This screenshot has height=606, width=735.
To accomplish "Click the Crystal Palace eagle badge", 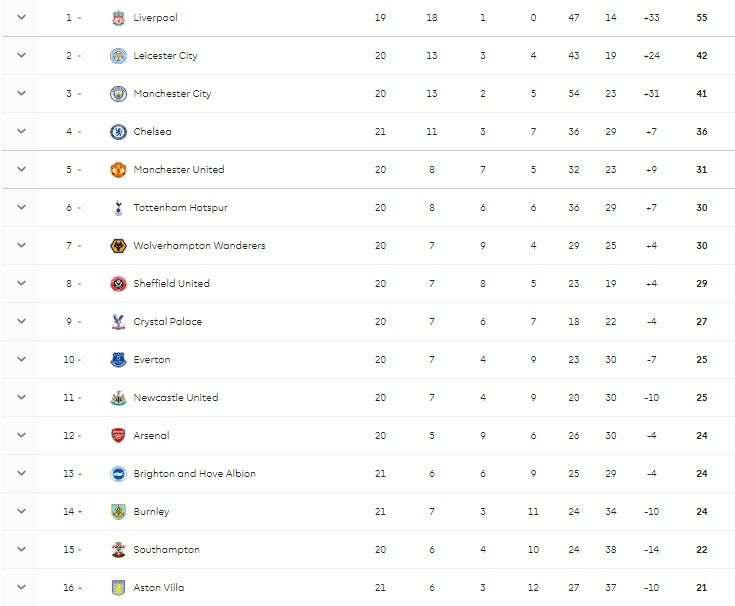I will (x=118, y=322).
